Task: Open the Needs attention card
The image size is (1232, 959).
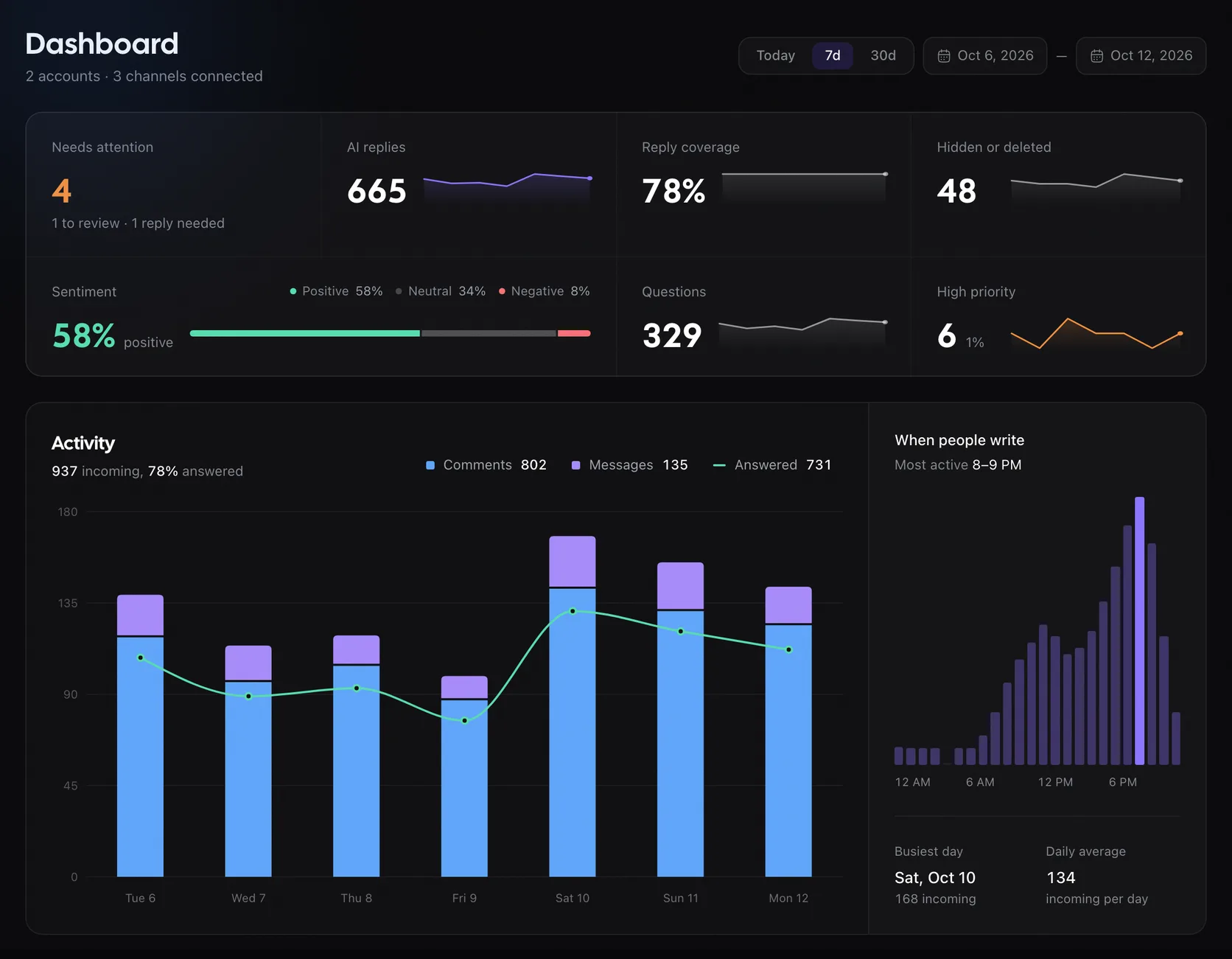Action: click(x=174, y=185)
